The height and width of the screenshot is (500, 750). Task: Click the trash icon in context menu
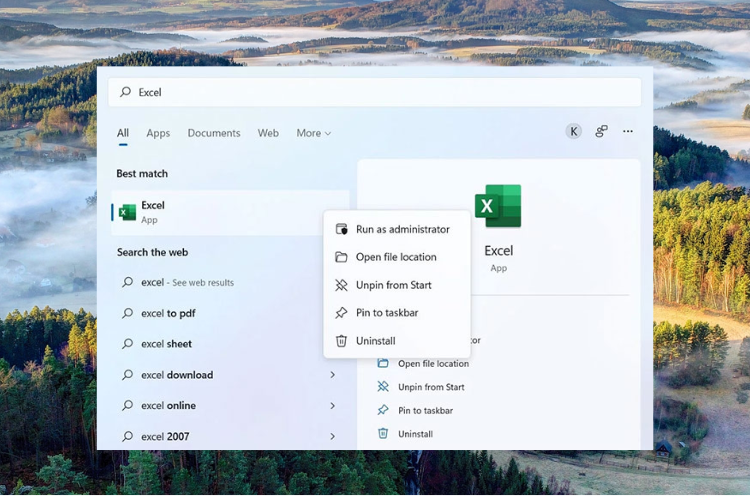341,341
